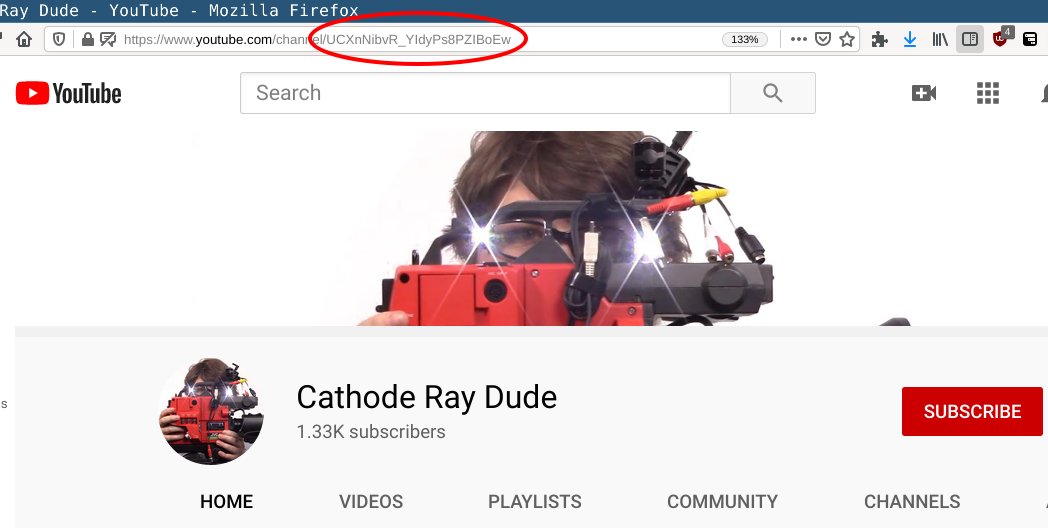Go to Firefox home page icon
1048x528 pixels.
point(24,39)
